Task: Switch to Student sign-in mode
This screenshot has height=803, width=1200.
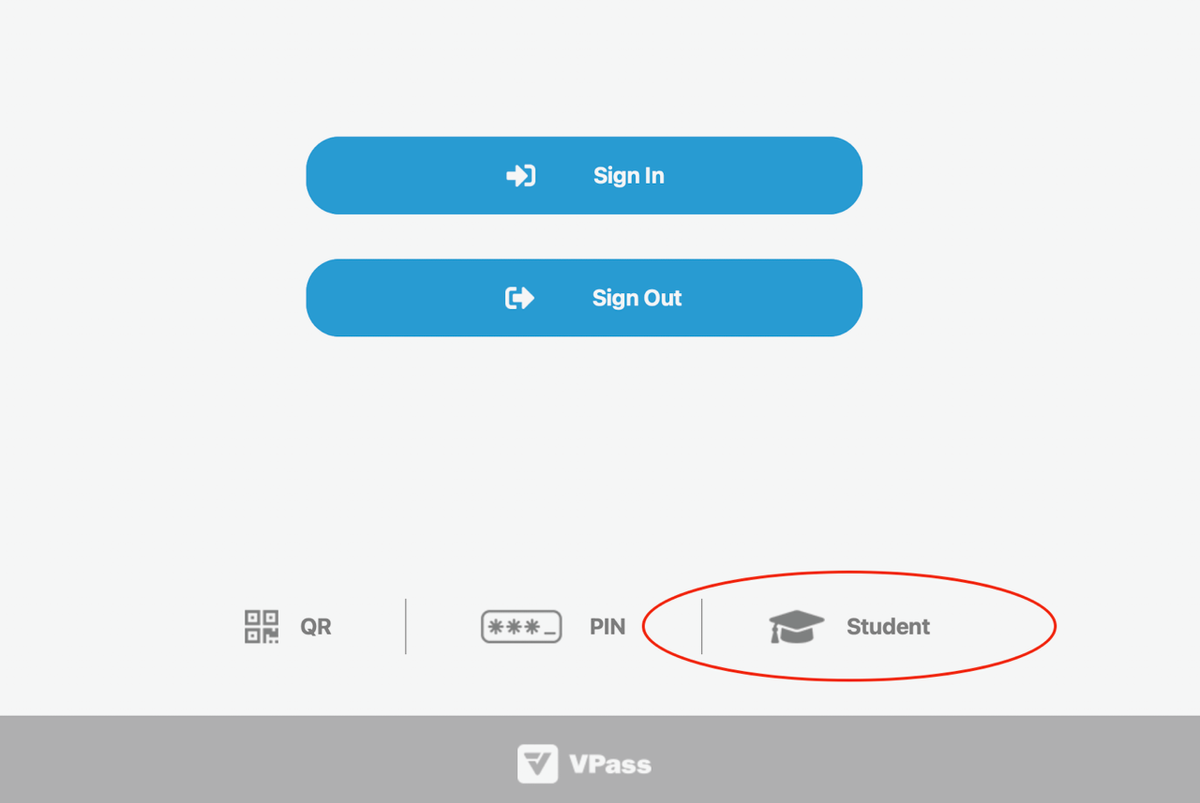Action: (849, 627)
